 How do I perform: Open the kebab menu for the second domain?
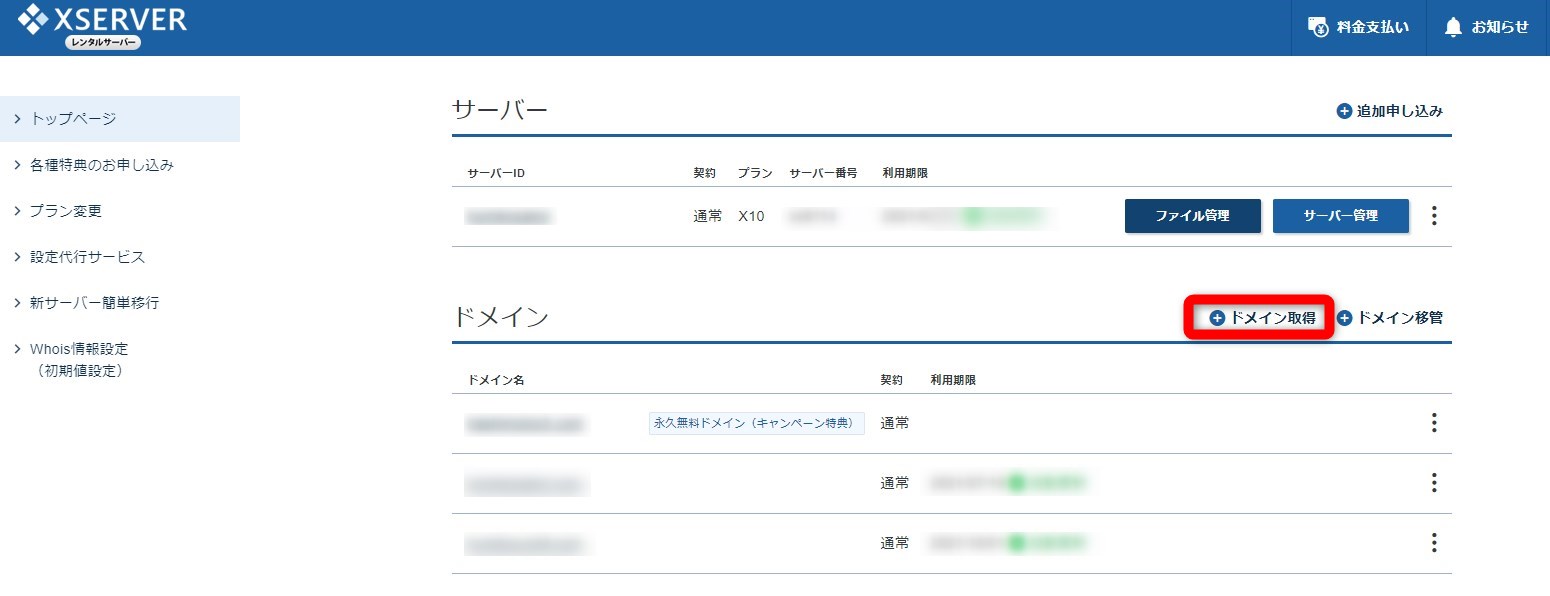tap(1434, 483)
